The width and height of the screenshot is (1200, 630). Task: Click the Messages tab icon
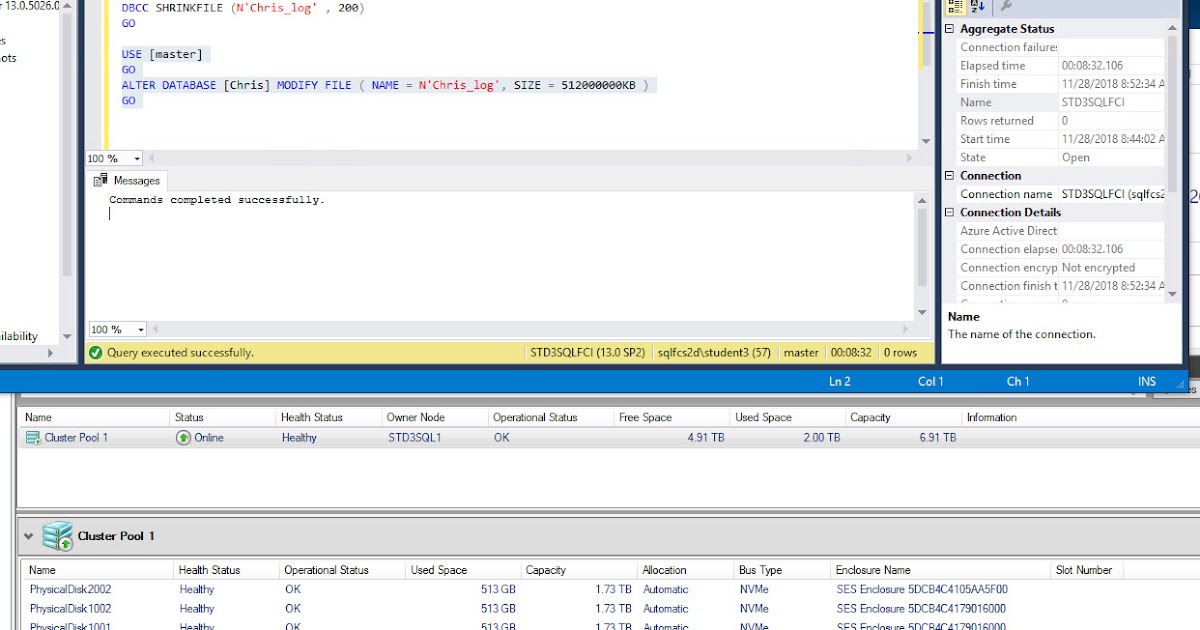pyautogui.click(x=100, y=180)
